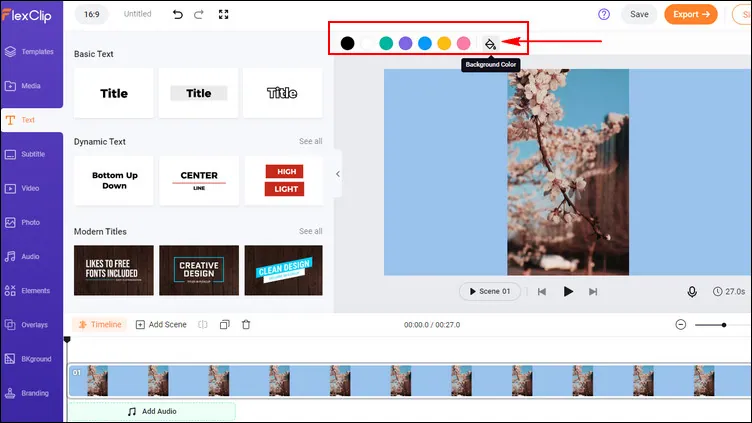Click Add Scene button
Image resolution: width=752 pixels, height=423 pixels.
tap(161, 325)
